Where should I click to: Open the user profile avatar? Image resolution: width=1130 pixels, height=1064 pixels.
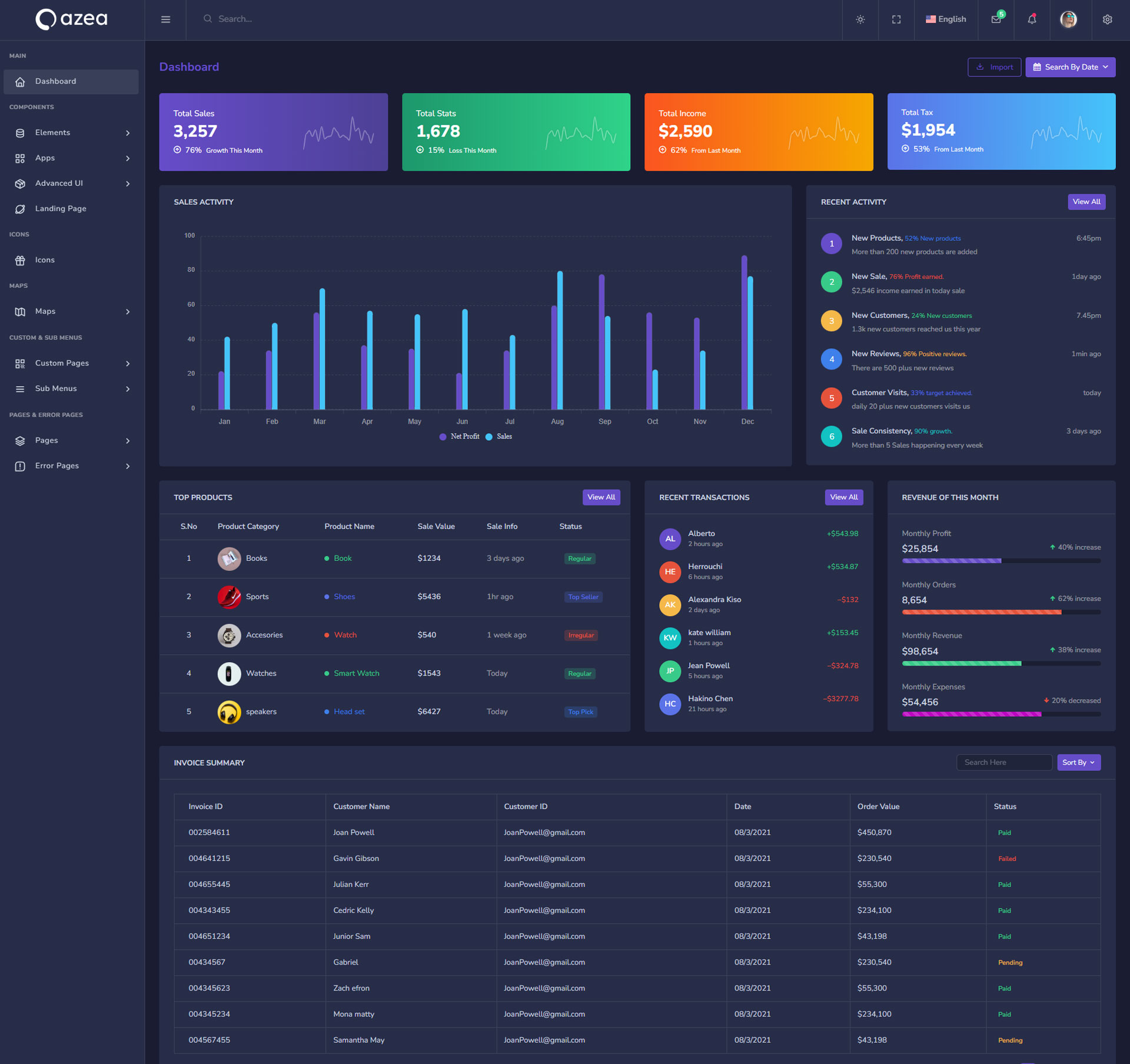point(1068,19)
